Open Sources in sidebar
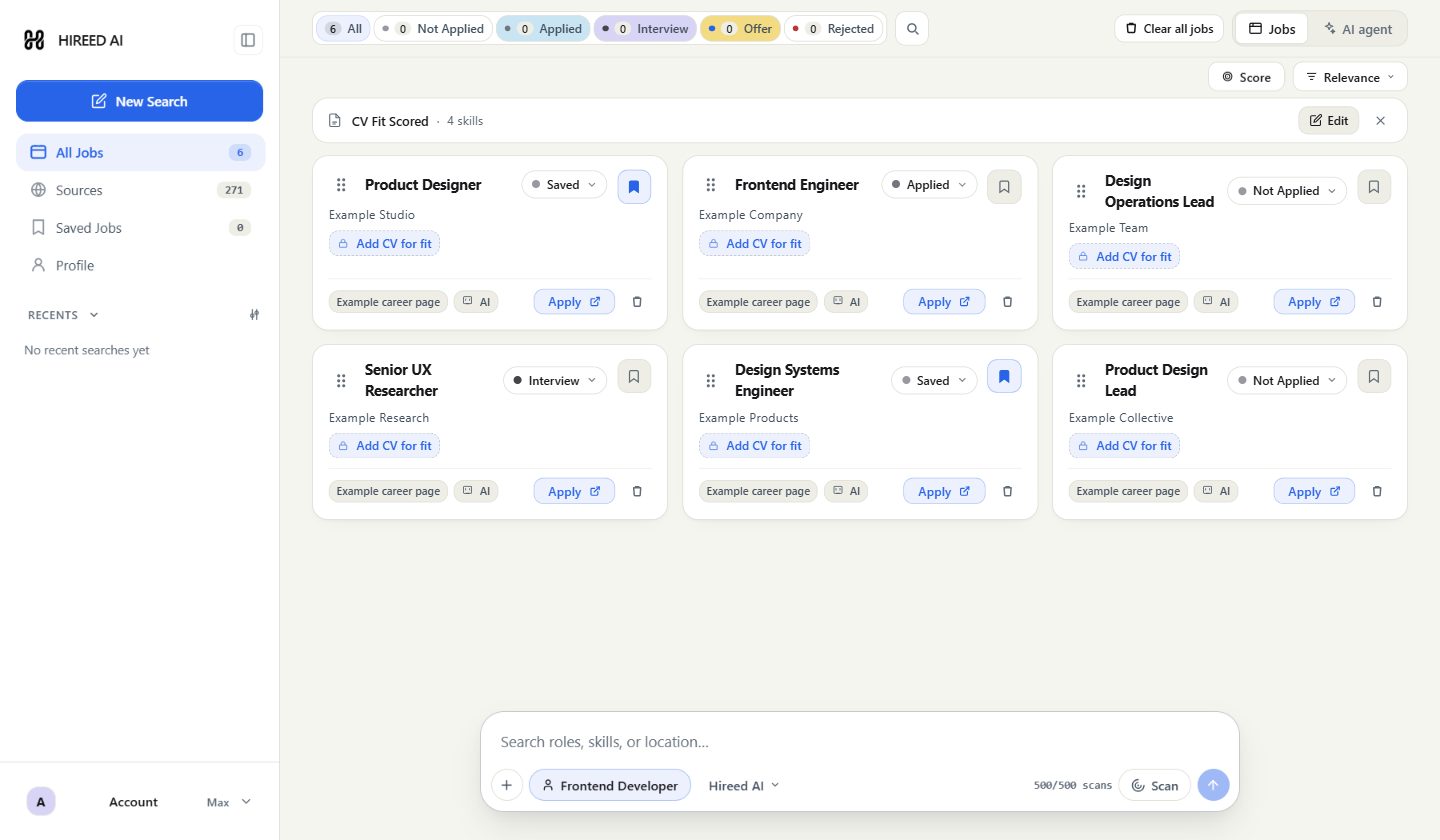 tap(141, 190)
